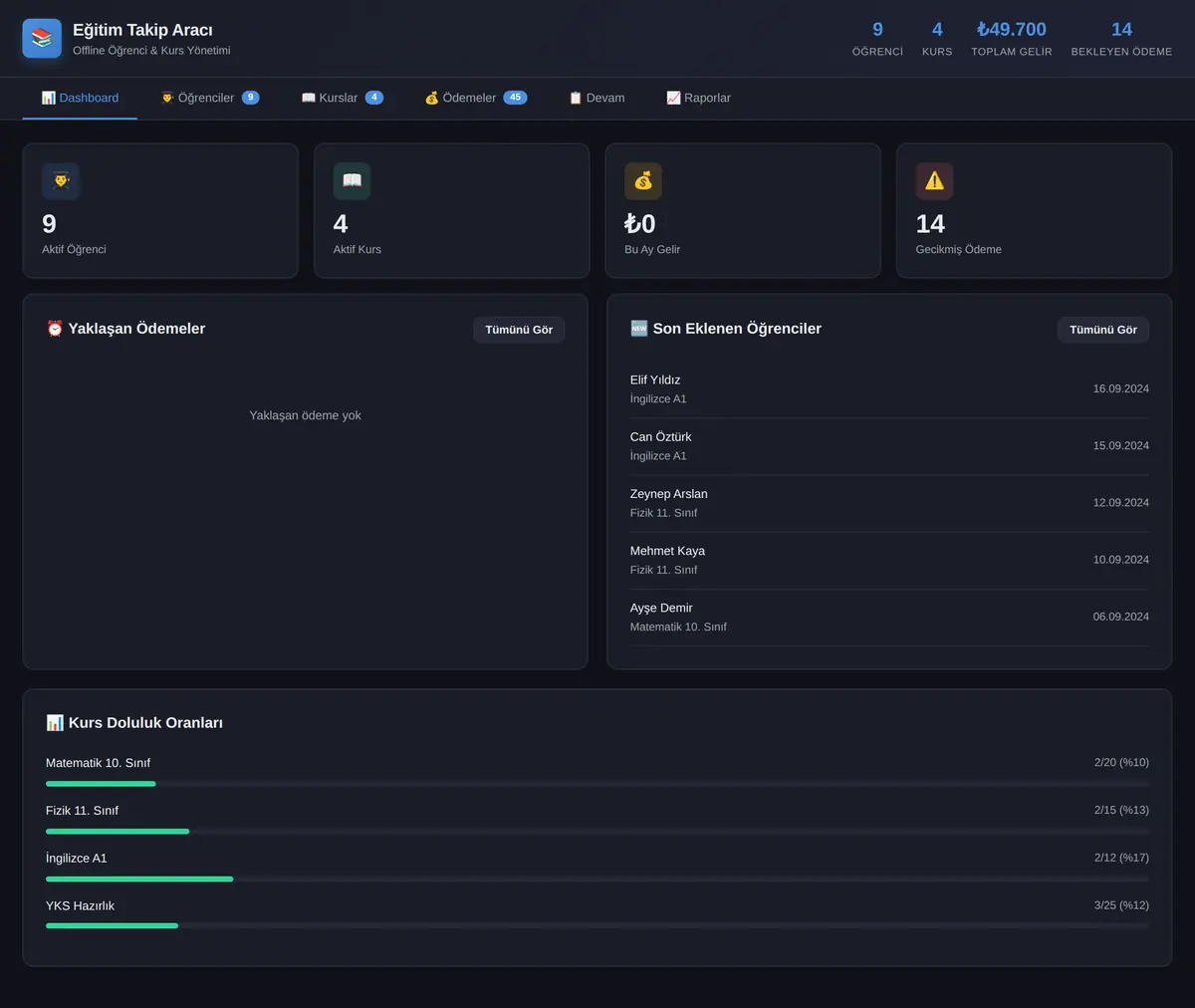Click the money bag icon on Bu Ay Gelir card
Screen dimensions: 1195x1008
click(x=643, y=181)
